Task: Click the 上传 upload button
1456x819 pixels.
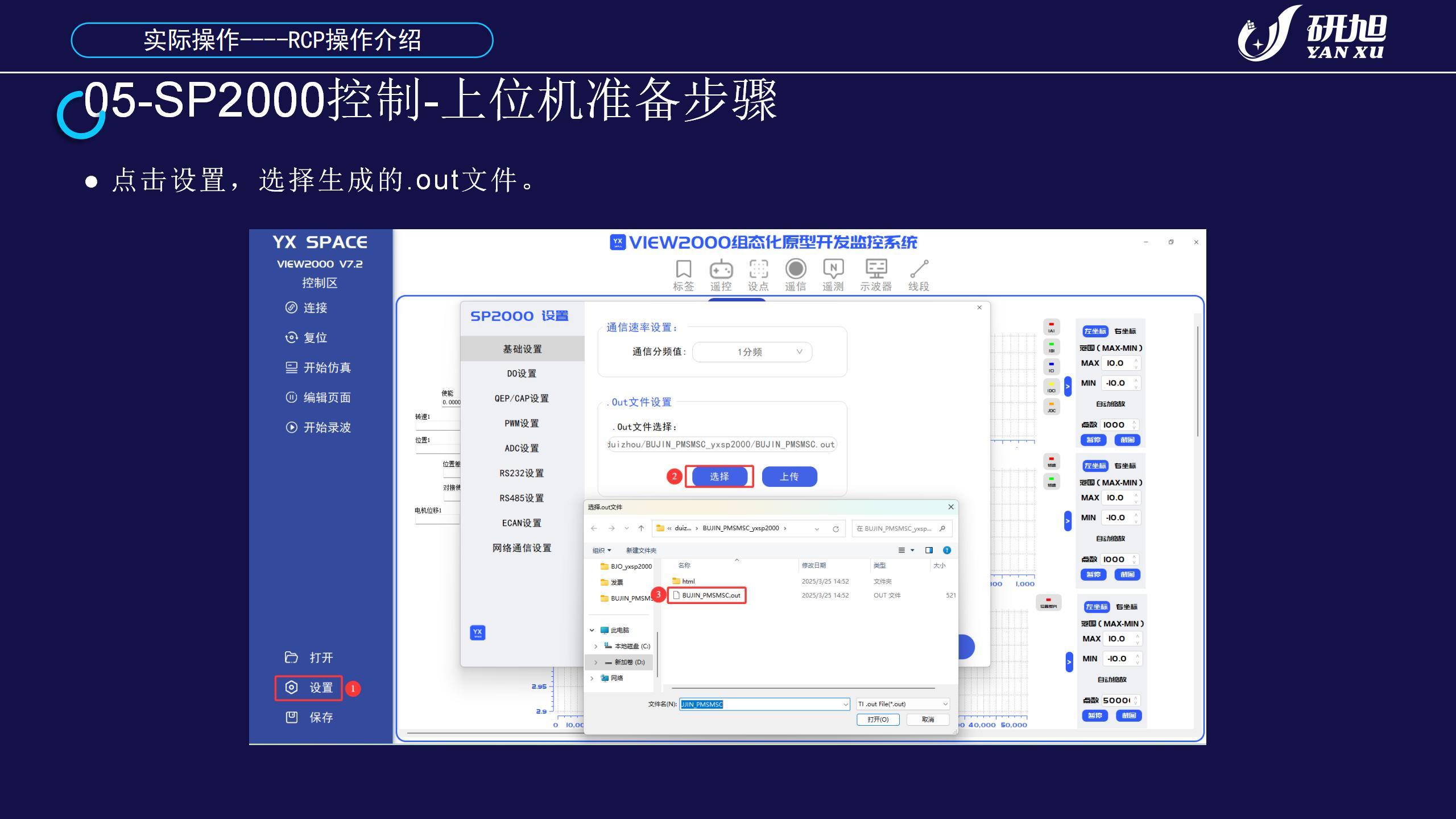Action: (789, 477)
